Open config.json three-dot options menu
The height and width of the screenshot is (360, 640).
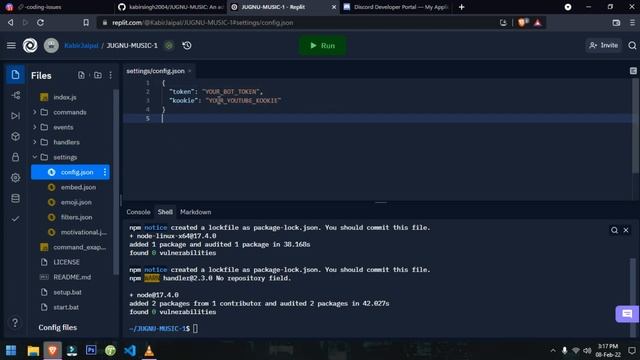pyautogui.click(x=105, y=172)
